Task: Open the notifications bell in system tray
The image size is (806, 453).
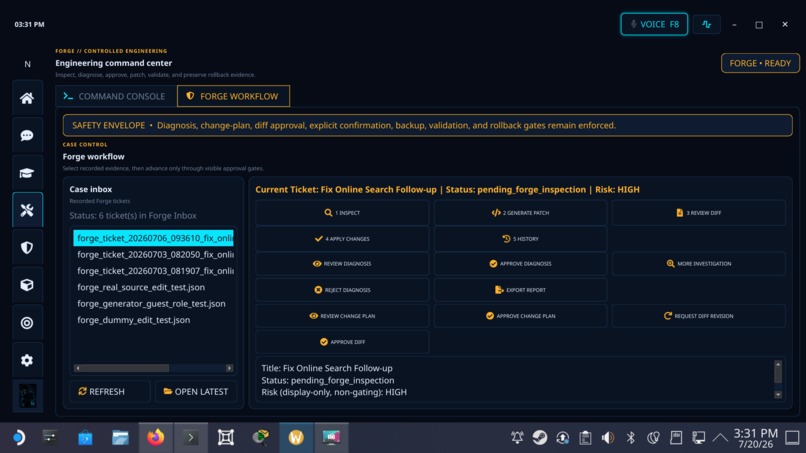Action: [517, 438]
